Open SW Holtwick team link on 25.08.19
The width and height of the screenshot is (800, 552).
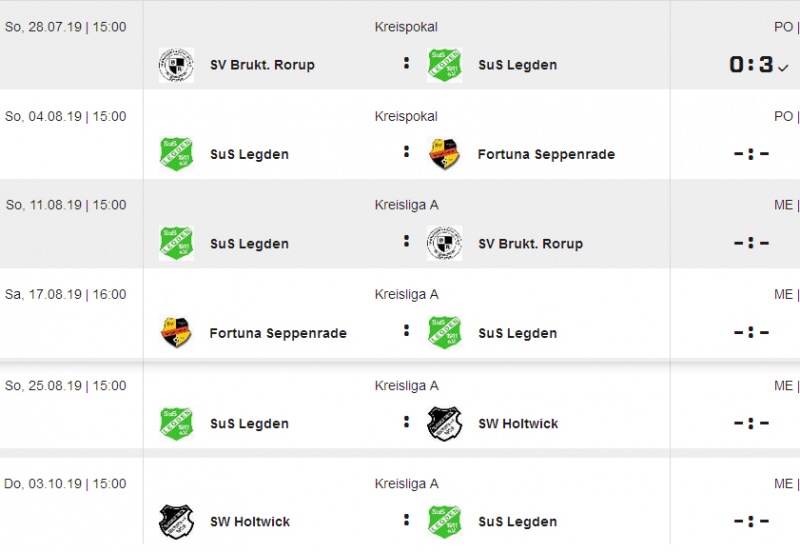[518, 423]
